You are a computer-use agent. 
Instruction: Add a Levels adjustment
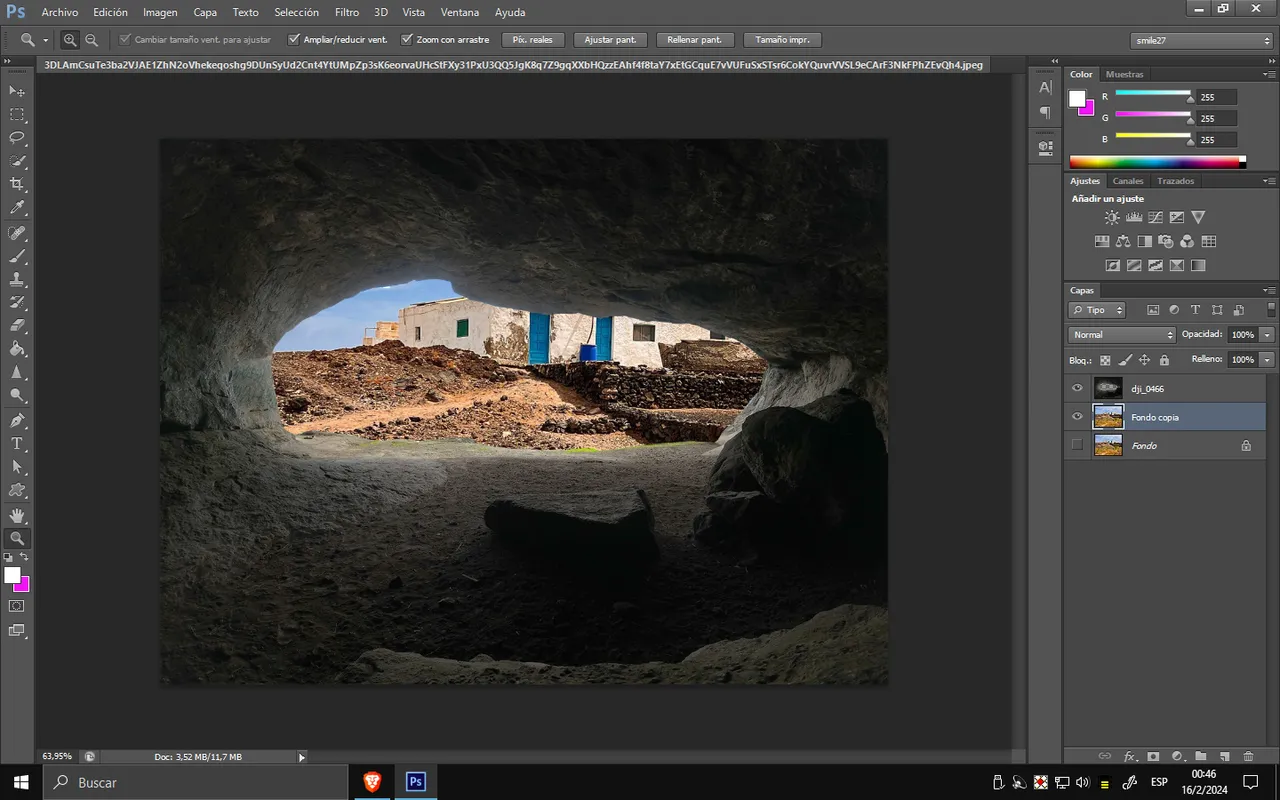1134,217
